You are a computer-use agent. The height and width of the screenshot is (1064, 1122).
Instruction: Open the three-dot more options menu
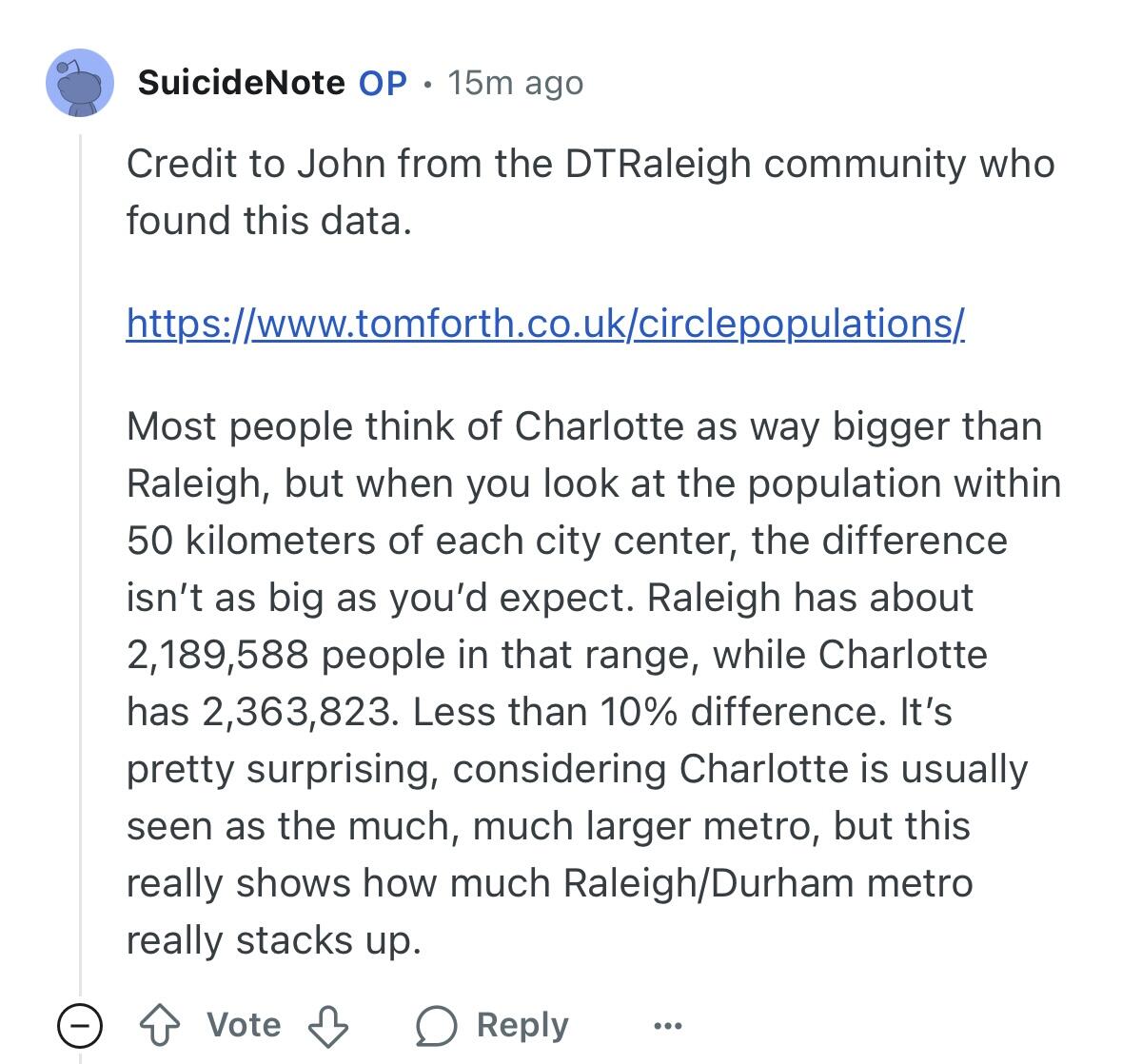coord(668,1025)
